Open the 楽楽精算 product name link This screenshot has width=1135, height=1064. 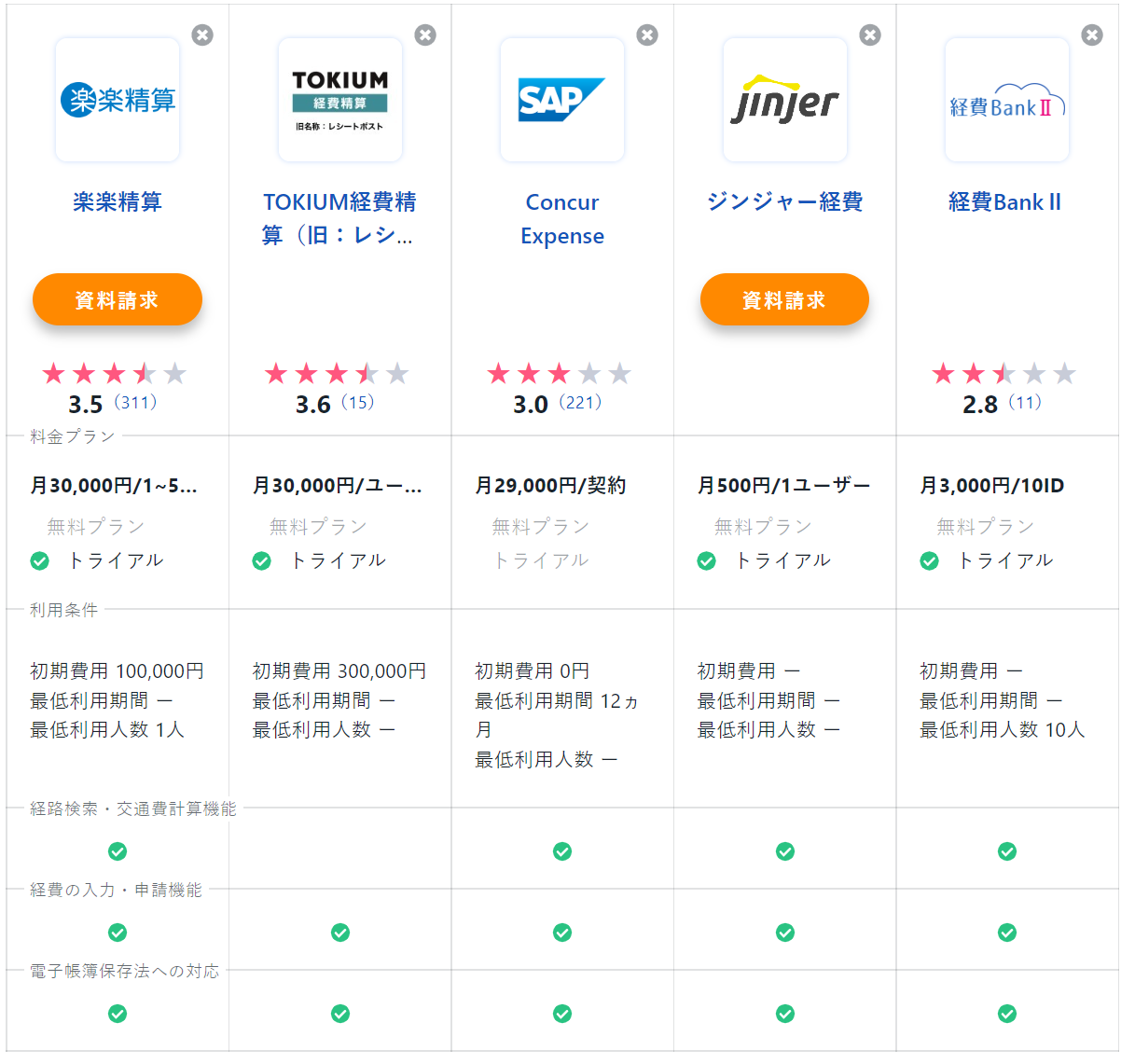(118, 202)
